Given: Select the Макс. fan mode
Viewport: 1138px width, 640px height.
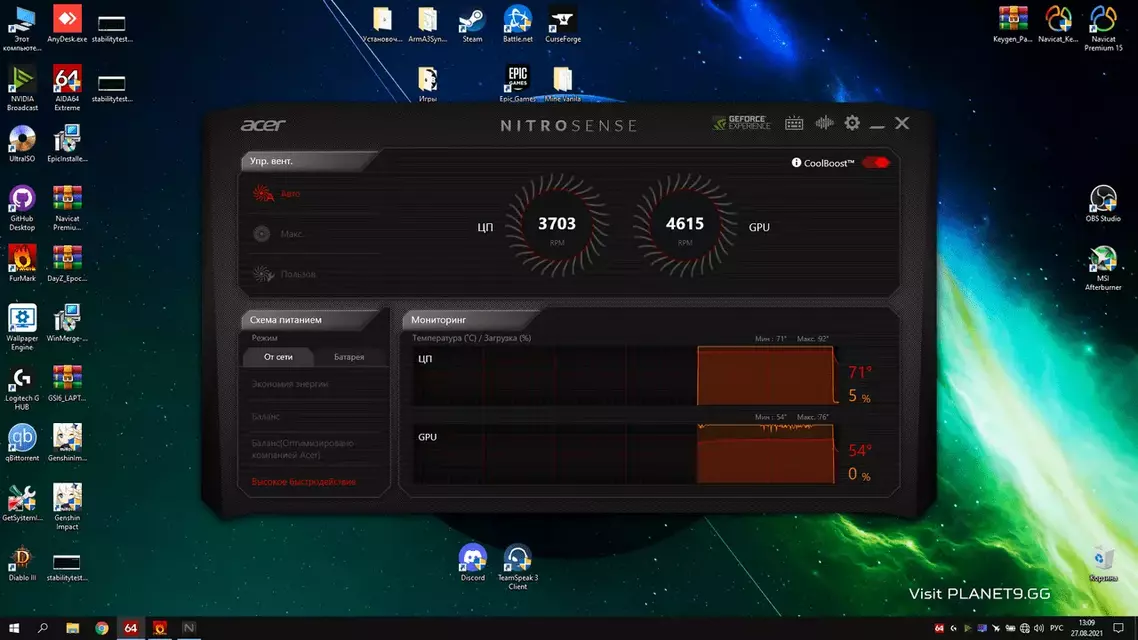Looking at the screenshot, I should tap(279, 234).
